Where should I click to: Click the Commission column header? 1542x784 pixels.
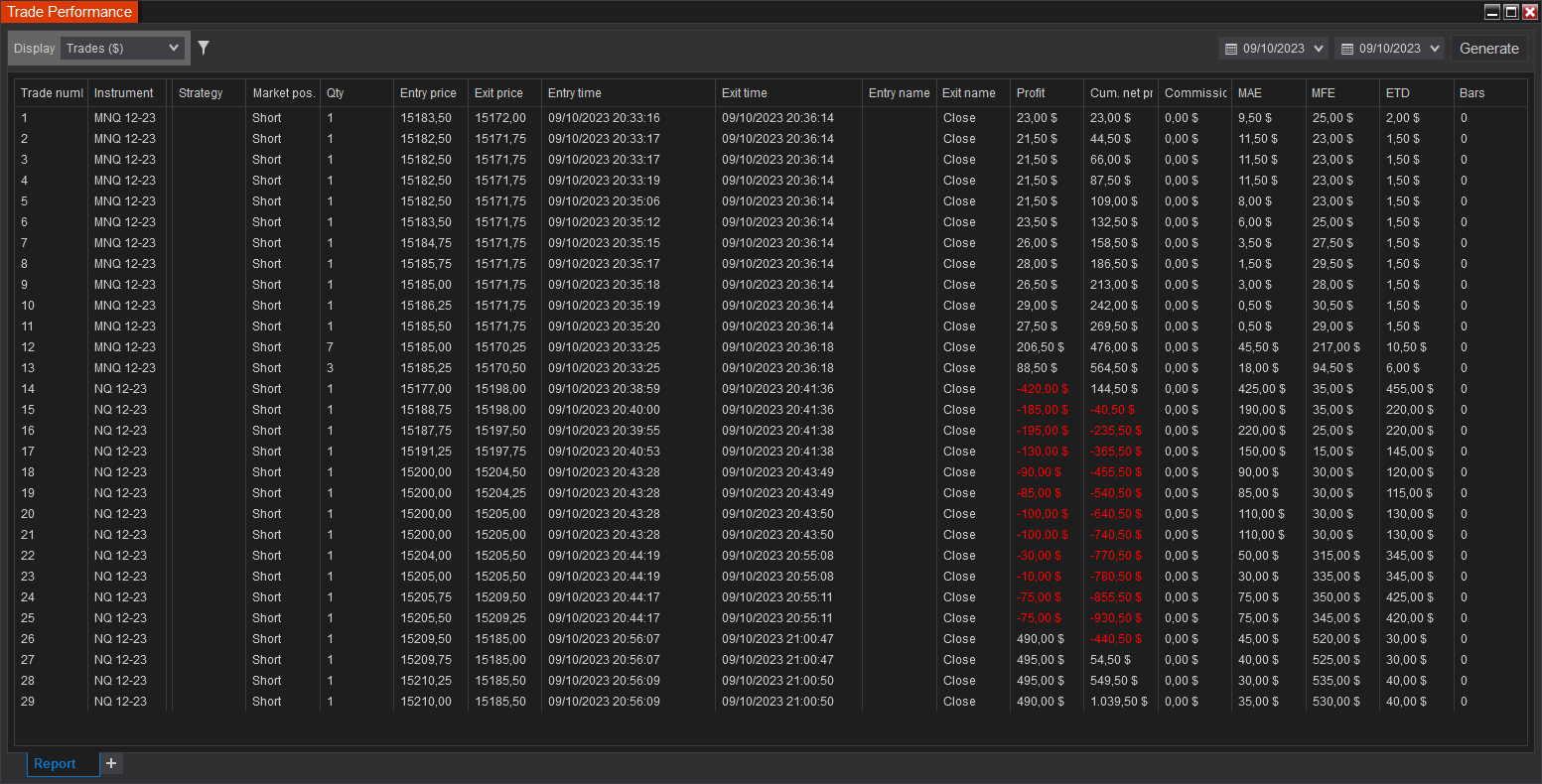(x=1195, y=93)
